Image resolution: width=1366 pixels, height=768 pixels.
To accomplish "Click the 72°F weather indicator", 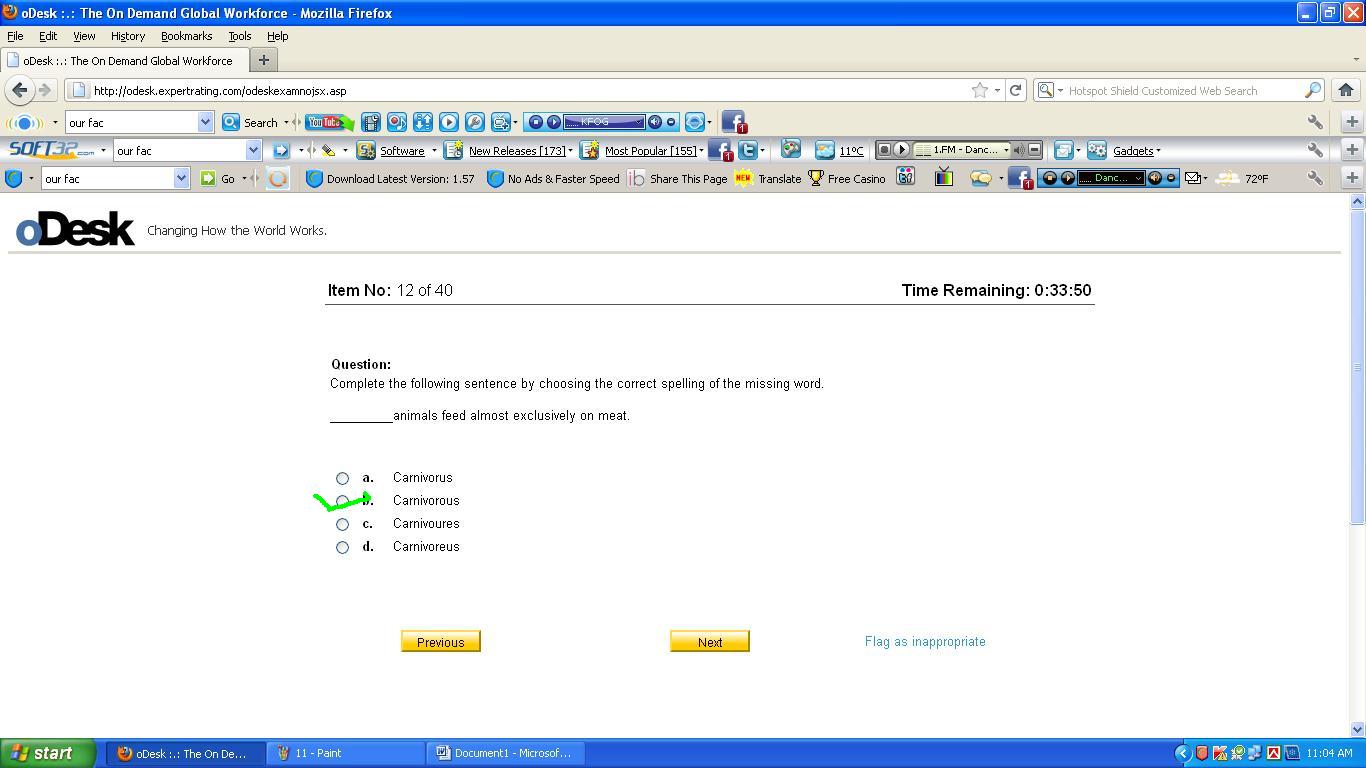I will pos(1242,178).
